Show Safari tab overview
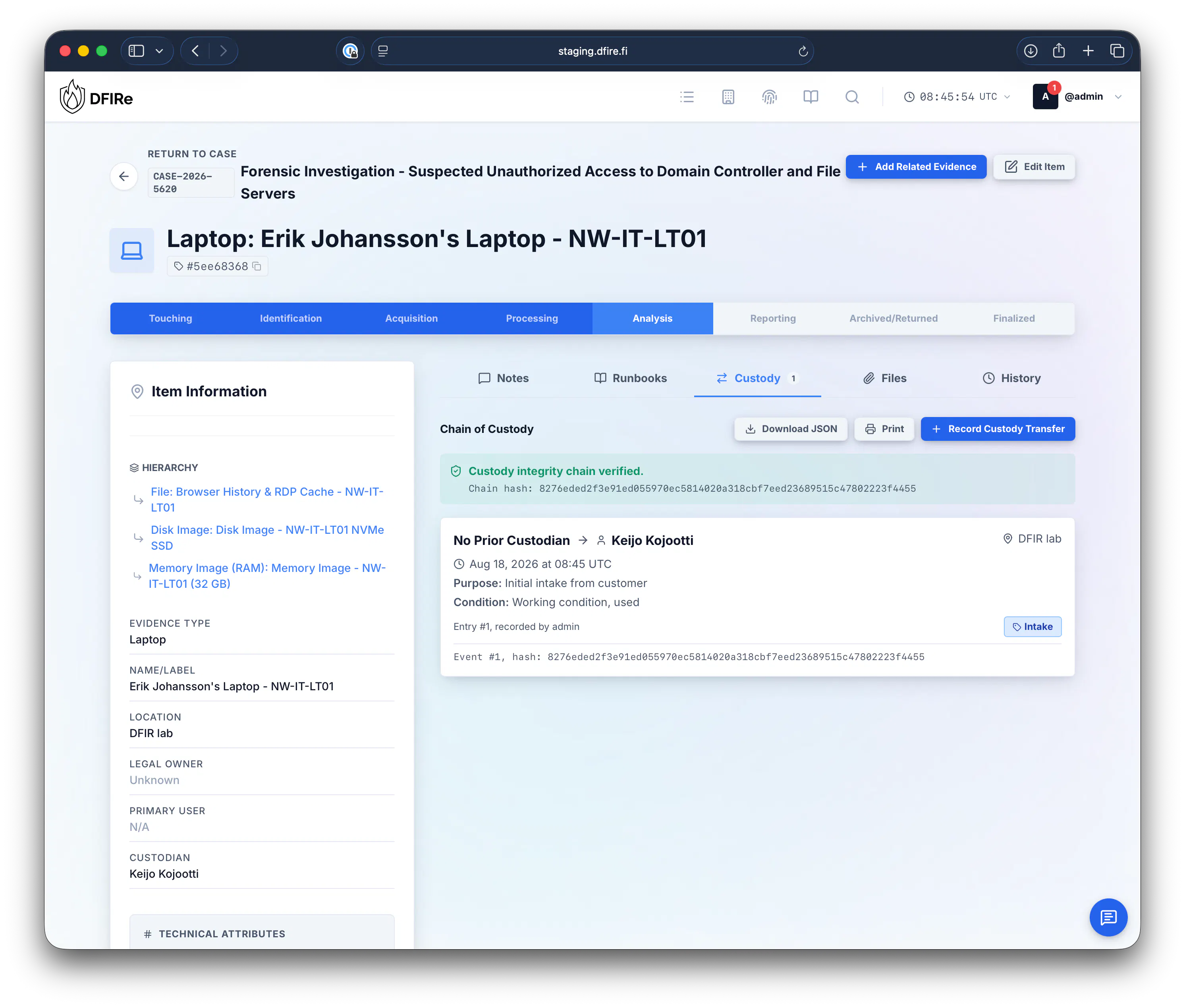 pyautogui.click(x=1117, y=51)
